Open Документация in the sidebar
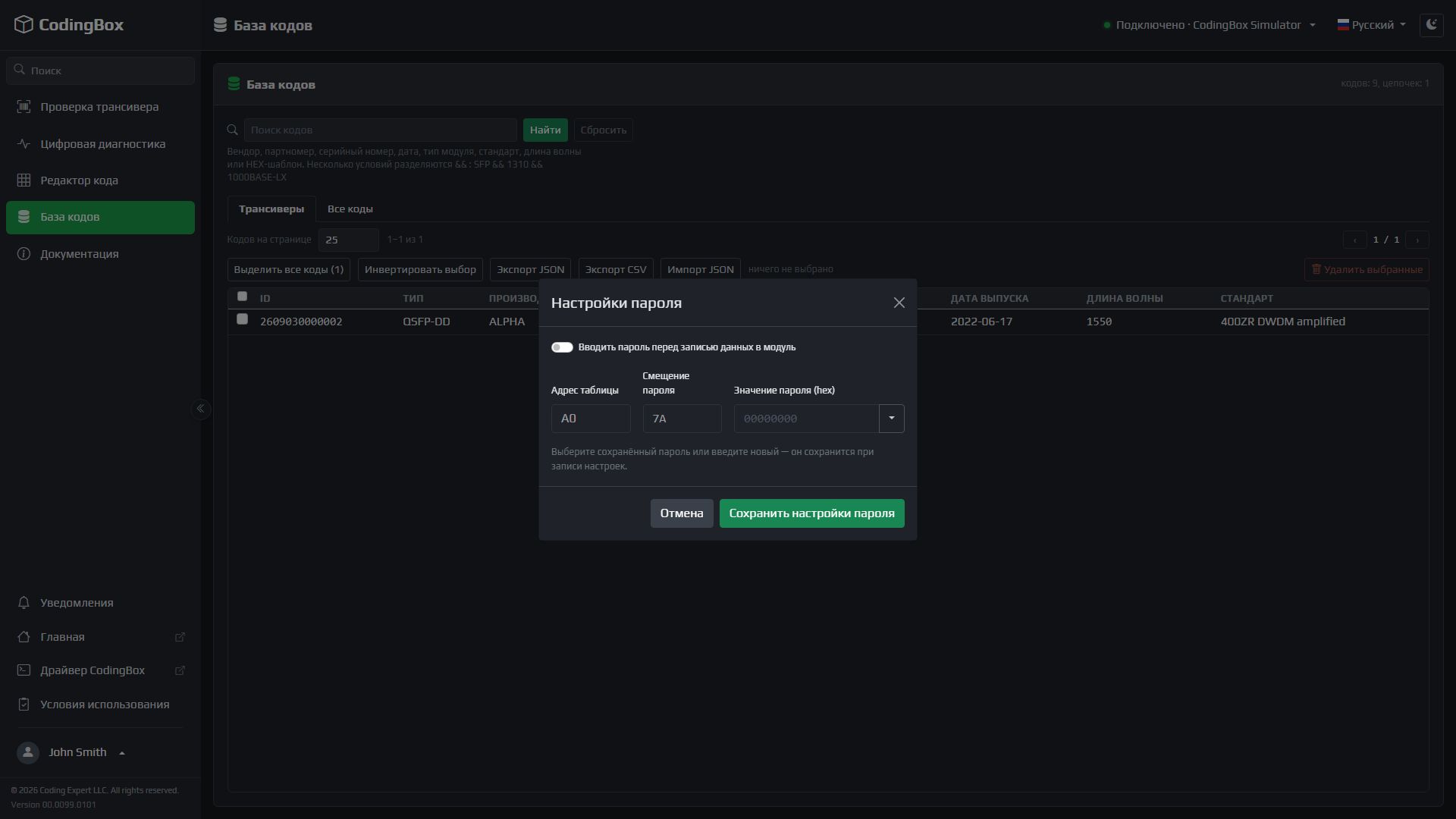1456x819 pixels. [x=100, y=253]
